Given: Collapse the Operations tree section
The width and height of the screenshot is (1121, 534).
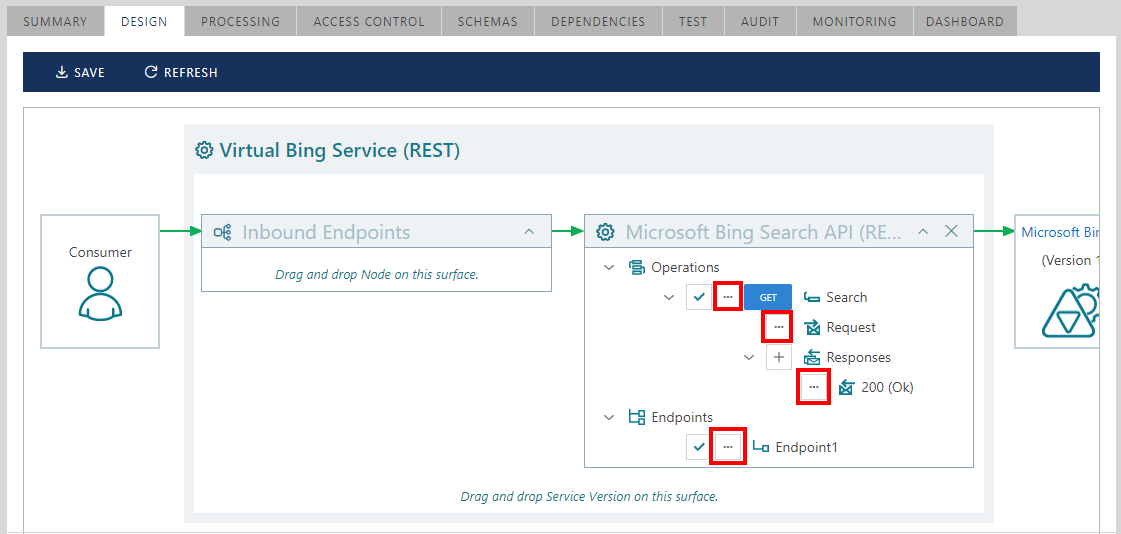Looking at the screenshot, I should (x=609, y=267).
